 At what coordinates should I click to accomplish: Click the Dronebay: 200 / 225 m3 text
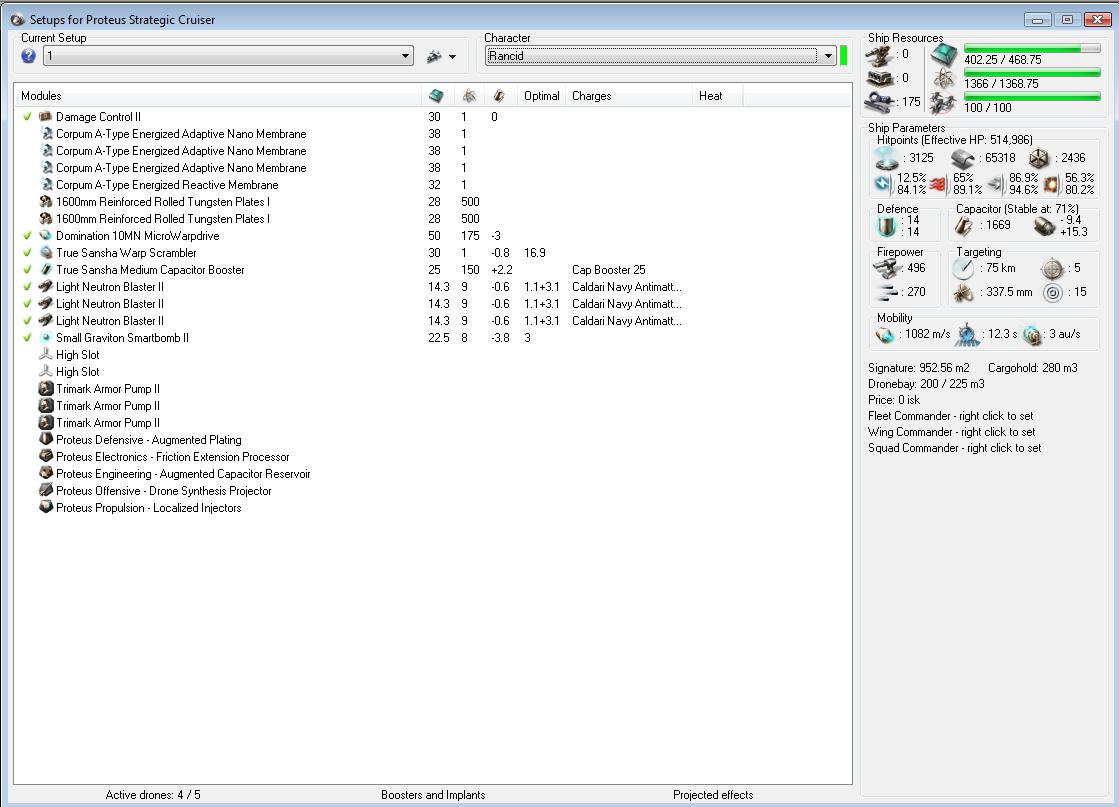pyautogui.click(x=926, y=384)
